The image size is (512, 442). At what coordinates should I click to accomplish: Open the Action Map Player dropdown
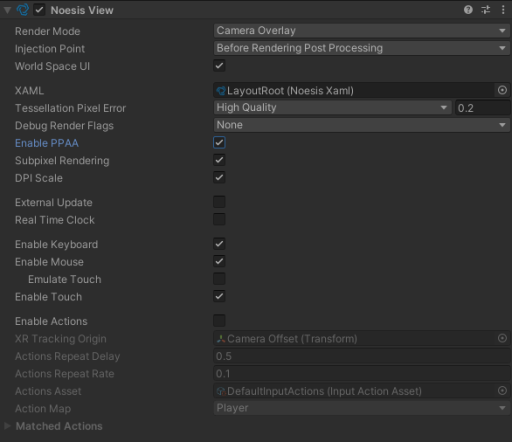[x=361, y=408]
